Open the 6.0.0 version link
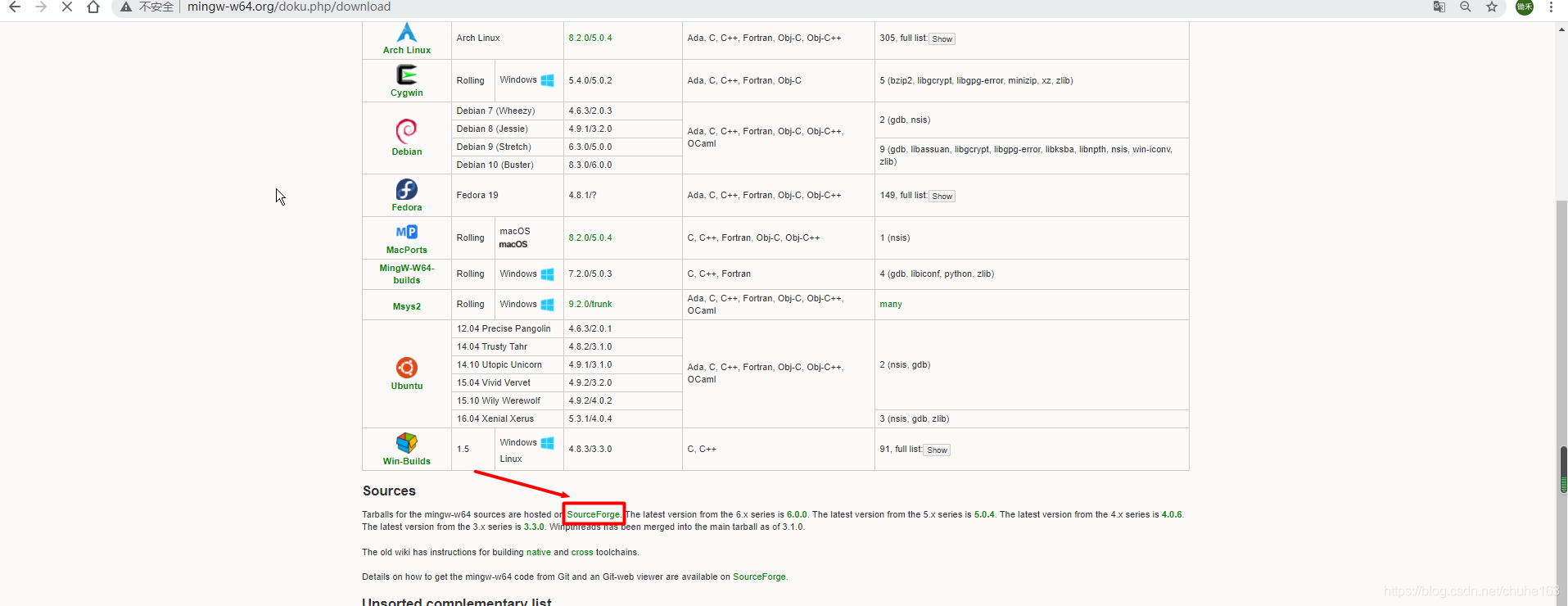Viewport: 1568px width, 606px height. tap(797, 514)
